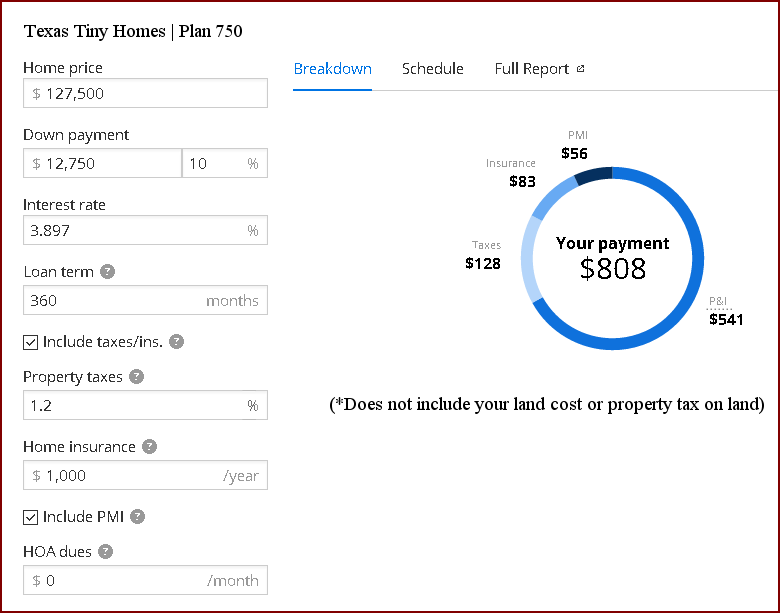Open the HOA dues help icon

[105, 551]
